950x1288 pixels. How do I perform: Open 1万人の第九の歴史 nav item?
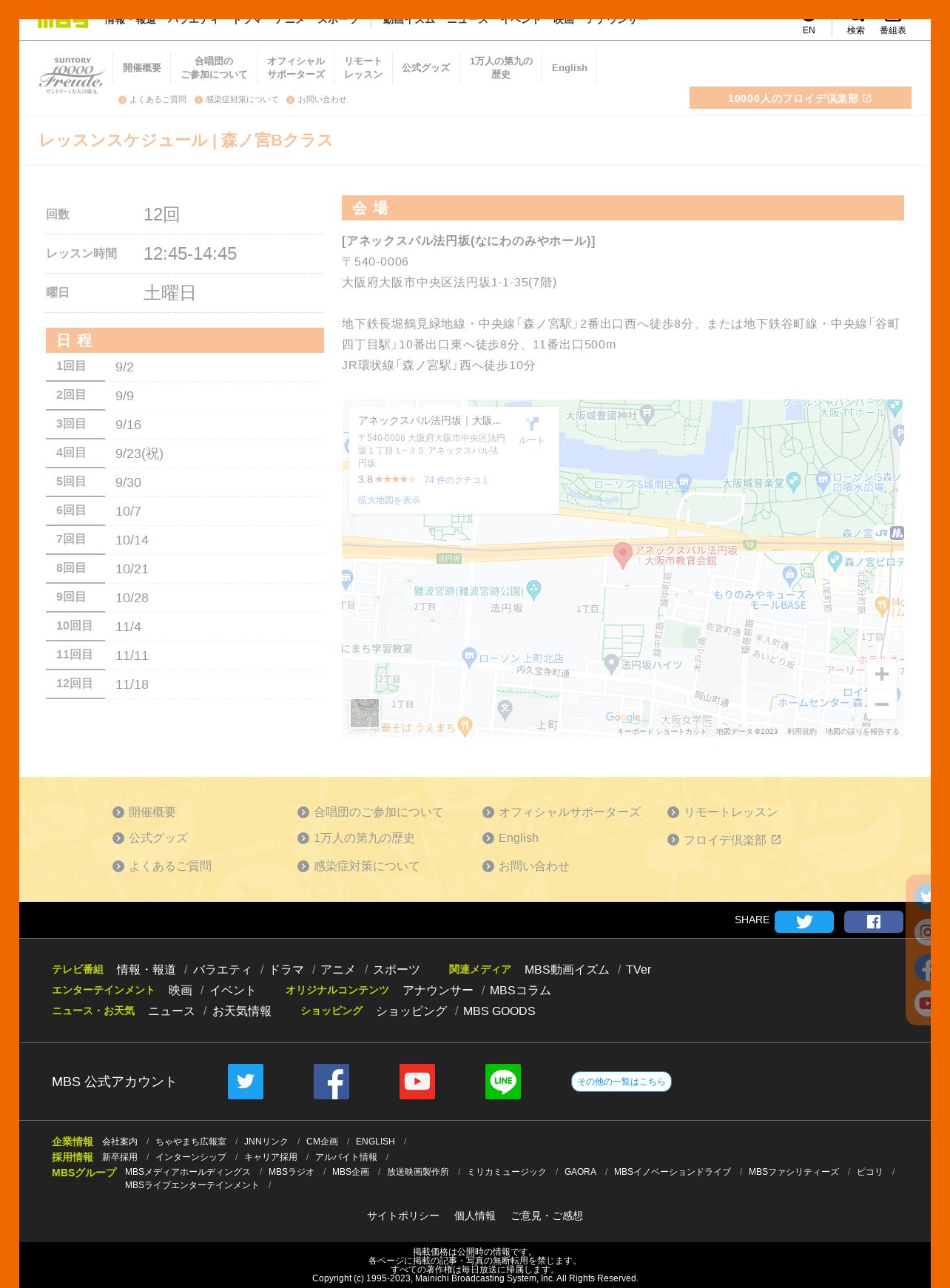coord(501,68)
